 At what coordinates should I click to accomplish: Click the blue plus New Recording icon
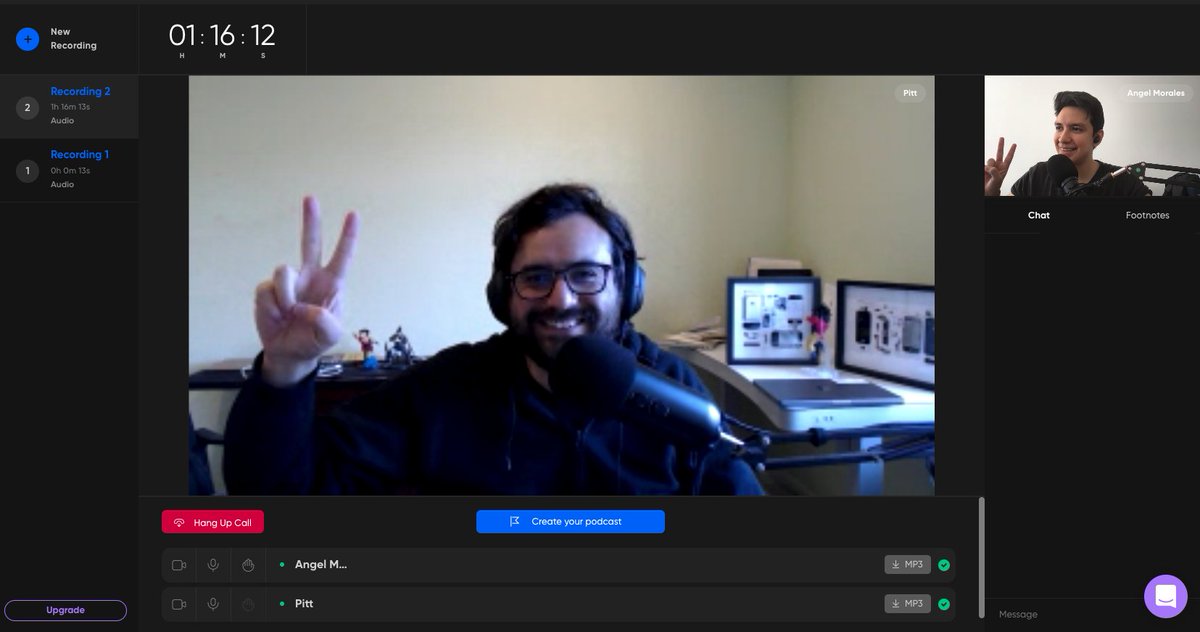pos(28,39)
